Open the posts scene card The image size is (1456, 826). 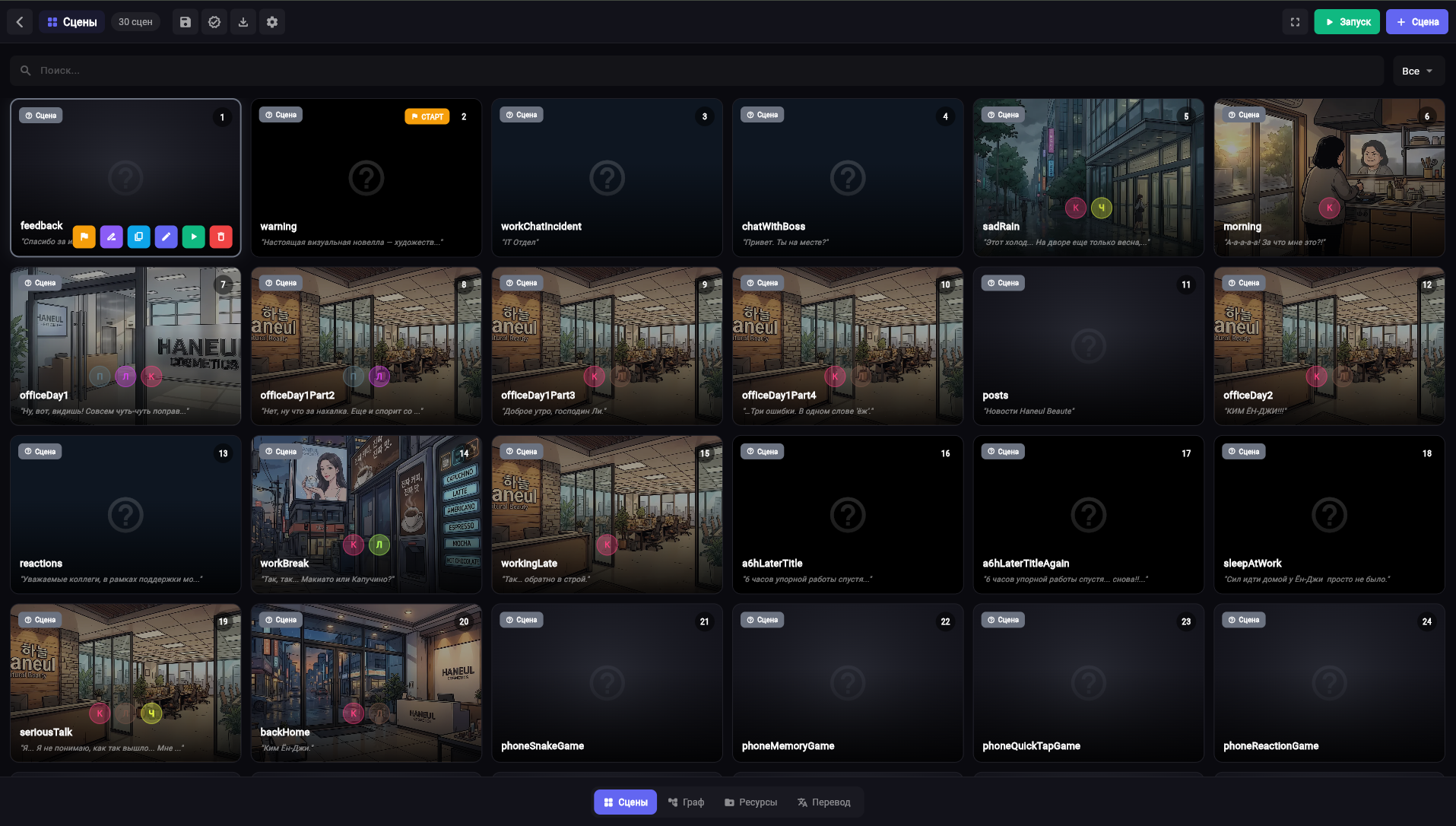click(1089, 346)
